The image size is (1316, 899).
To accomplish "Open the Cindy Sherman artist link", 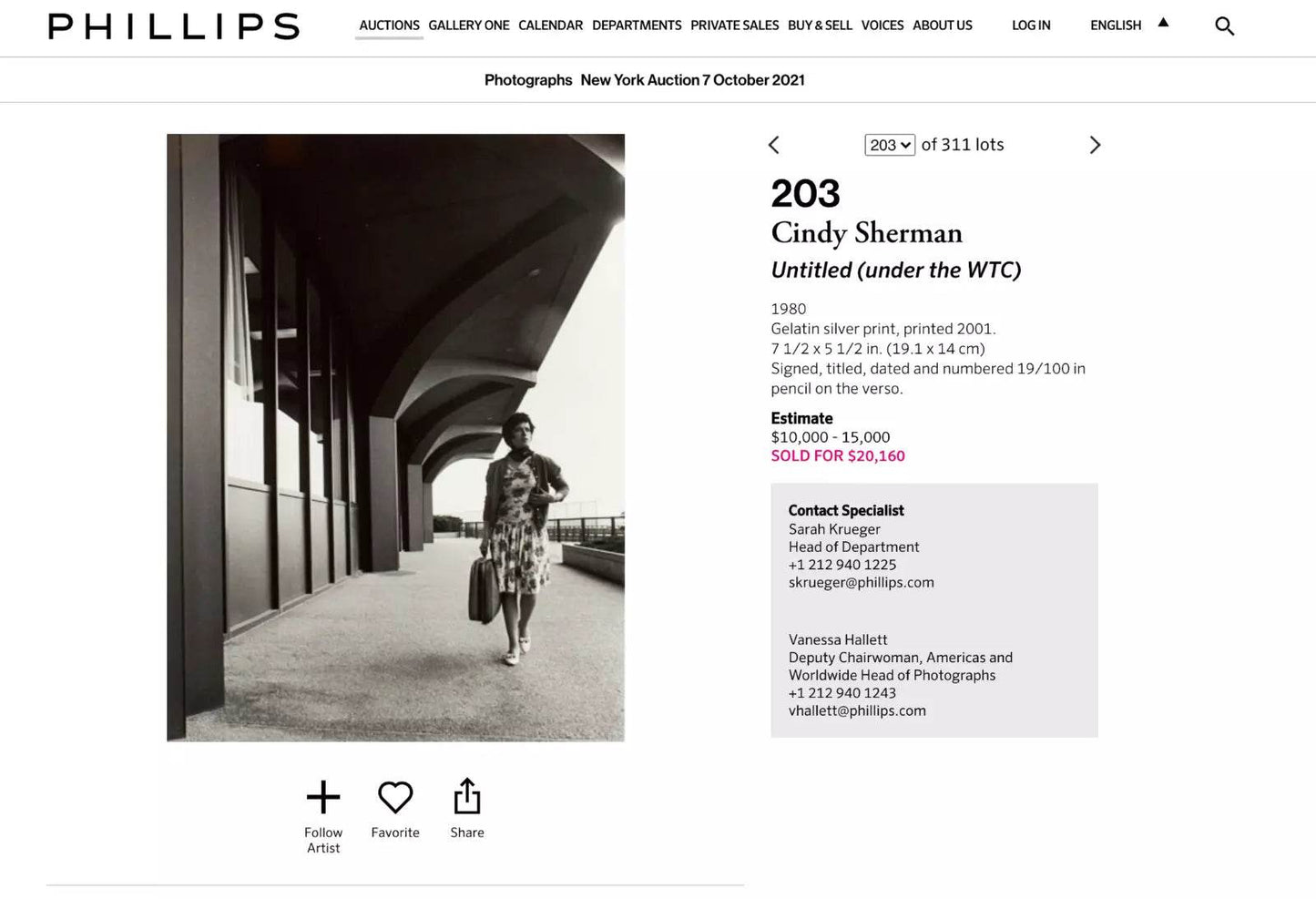I will 866,233.
